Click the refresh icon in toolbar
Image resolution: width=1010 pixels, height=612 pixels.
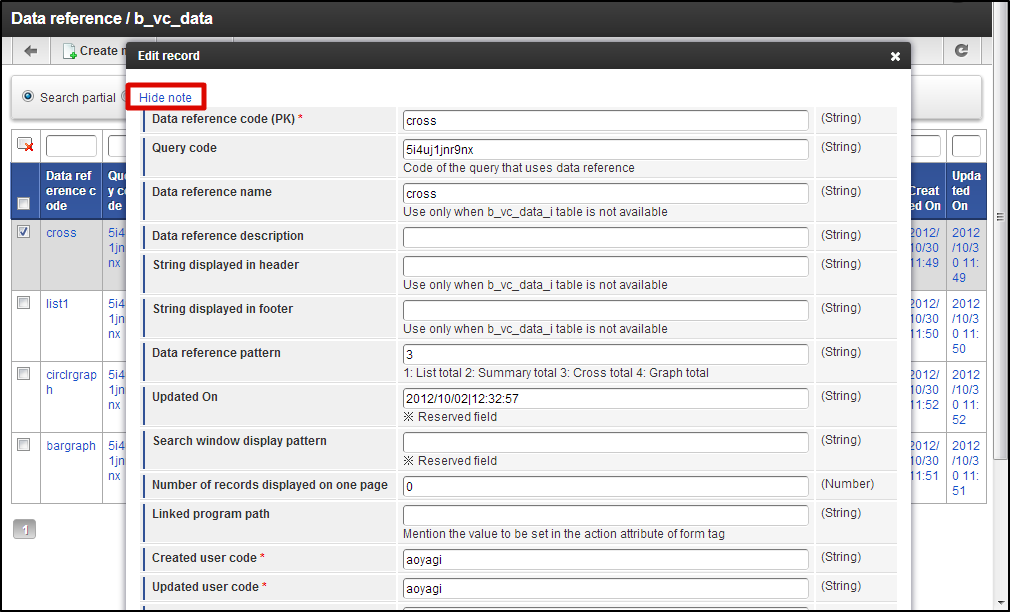[x=961, y=51]
